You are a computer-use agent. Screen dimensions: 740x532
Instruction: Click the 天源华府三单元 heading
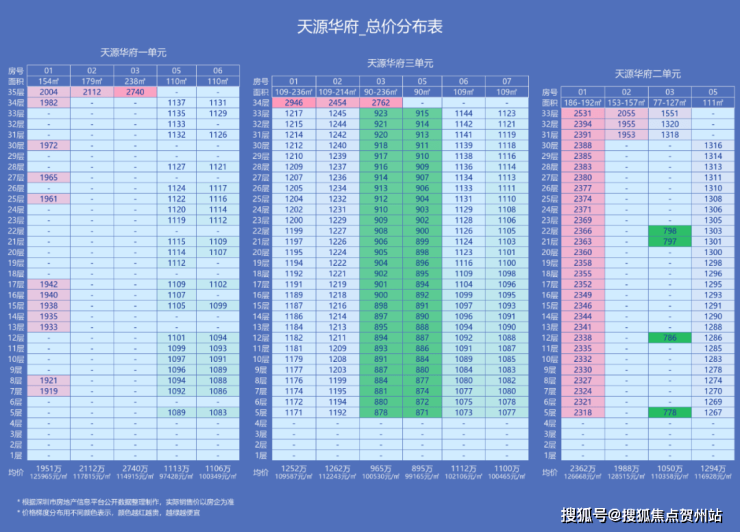click(x=400, y=63)
